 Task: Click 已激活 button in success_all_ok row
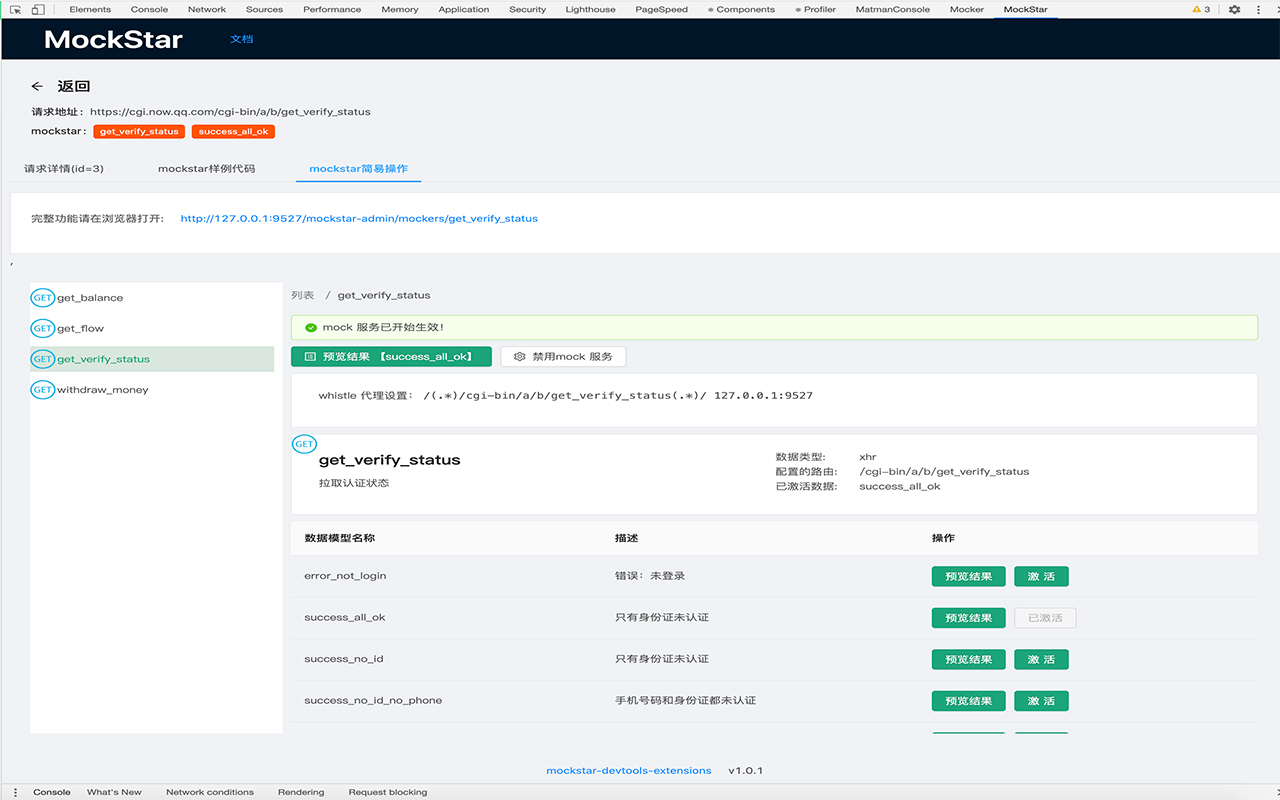click(x=1045, y=618)
